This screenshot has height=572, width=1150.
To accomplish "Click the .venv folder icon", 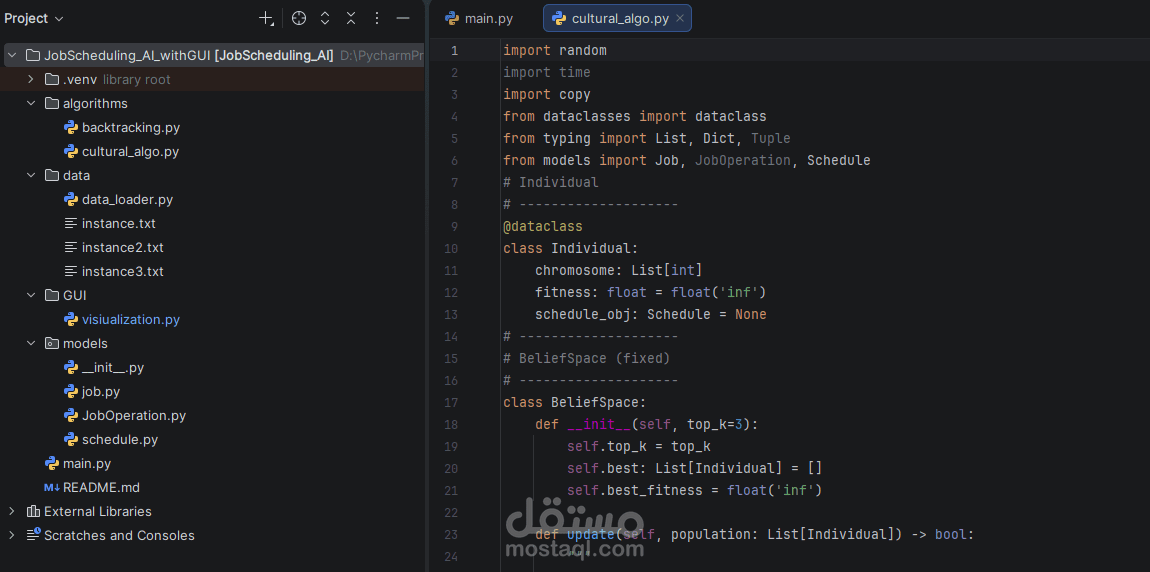I will [x=51, y=79].
